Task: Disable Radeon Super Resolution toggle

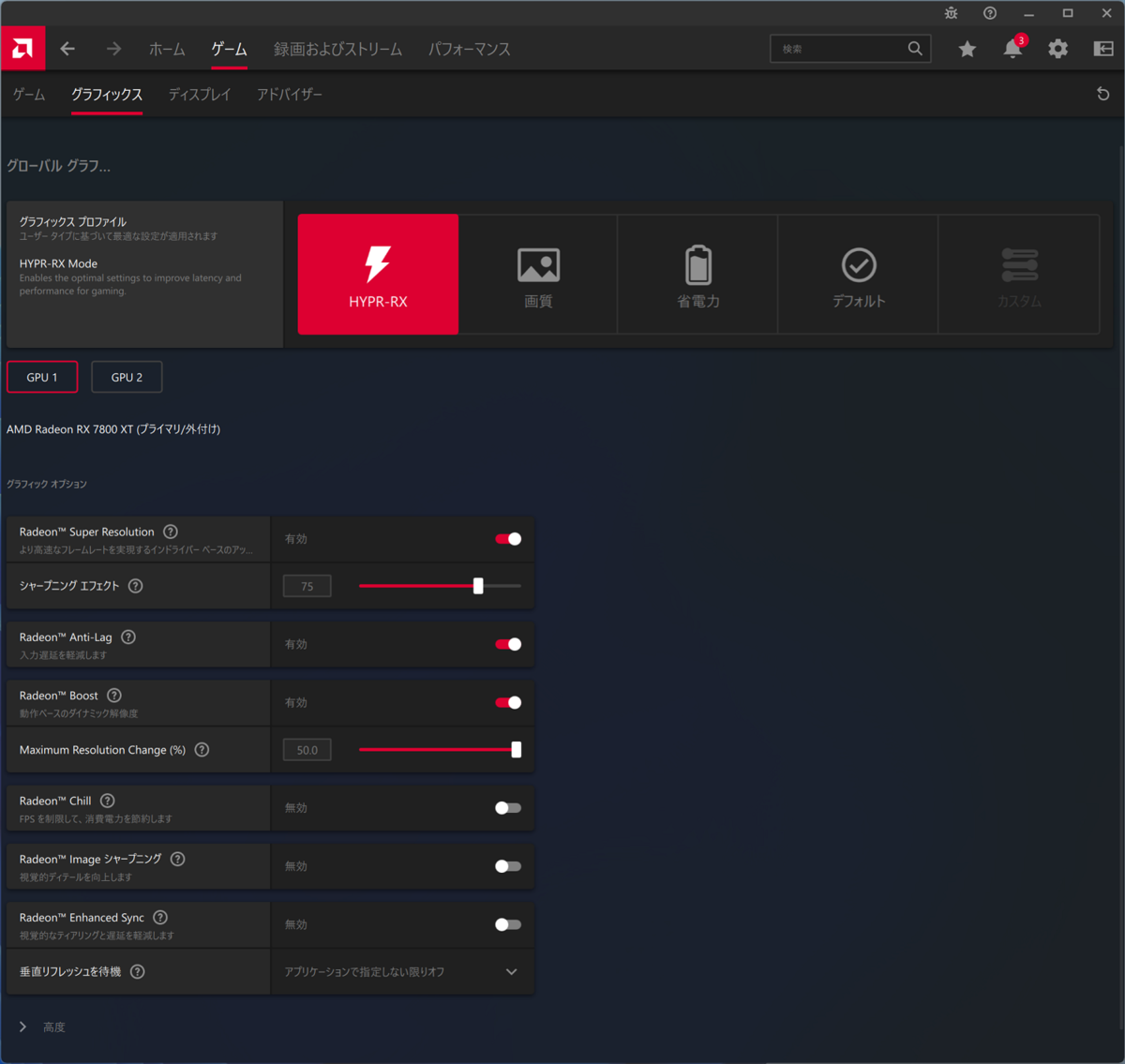Action: (x=508, y=539)
